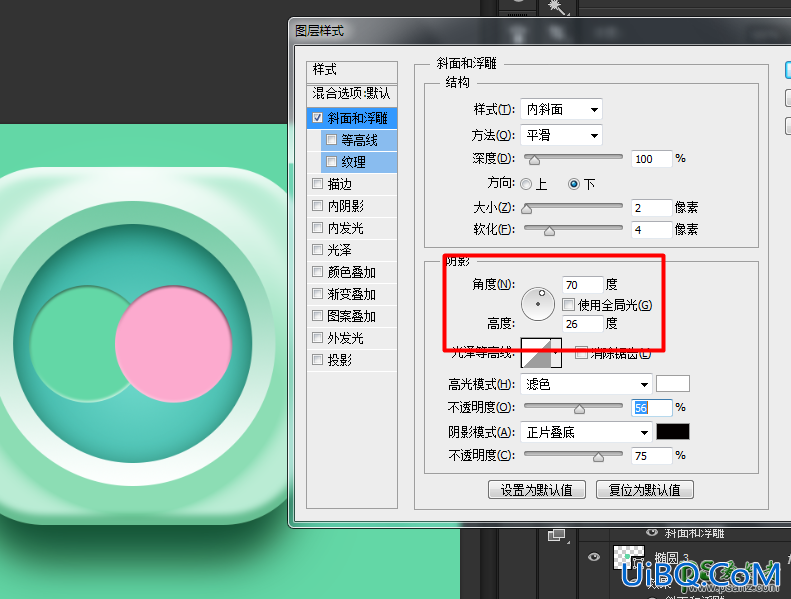Check 使用全局光 option
The width and height of the screenshot is (791, 599).
[x=569, y=304]
